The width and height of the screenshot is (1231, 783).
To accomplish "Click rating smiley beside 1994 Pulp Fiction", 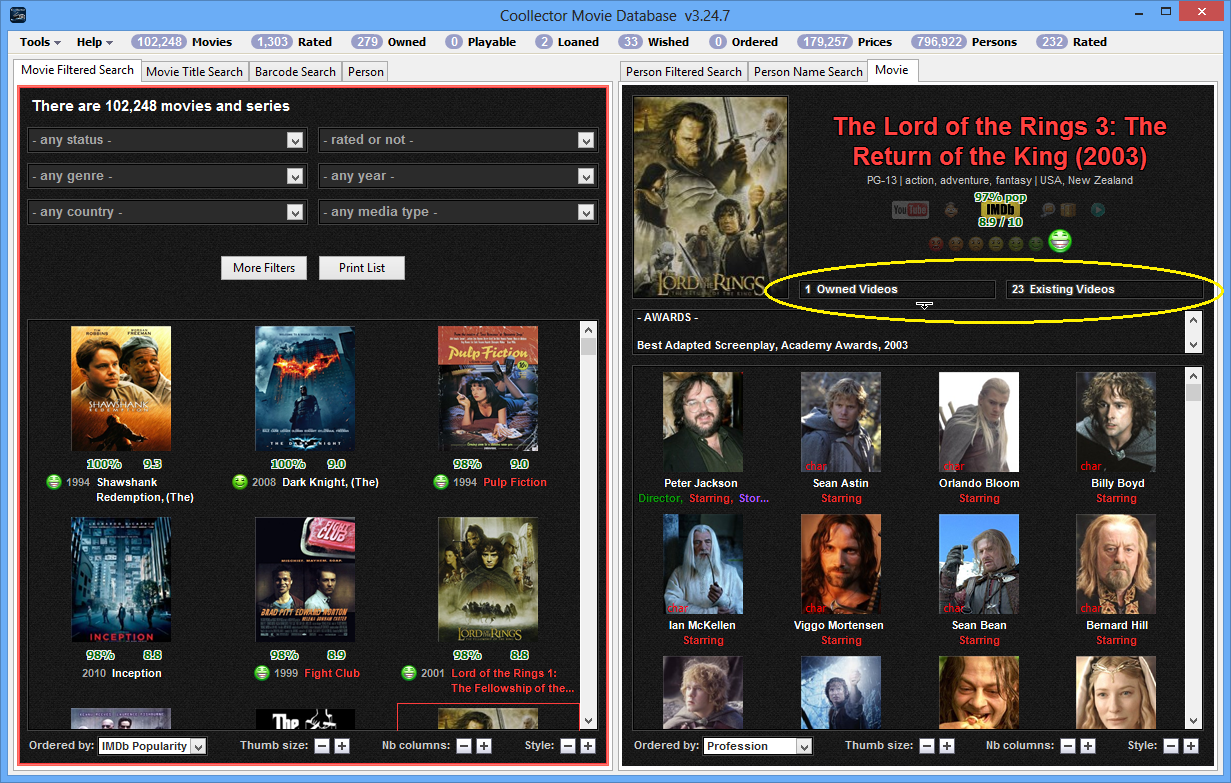I will (441, 482).
